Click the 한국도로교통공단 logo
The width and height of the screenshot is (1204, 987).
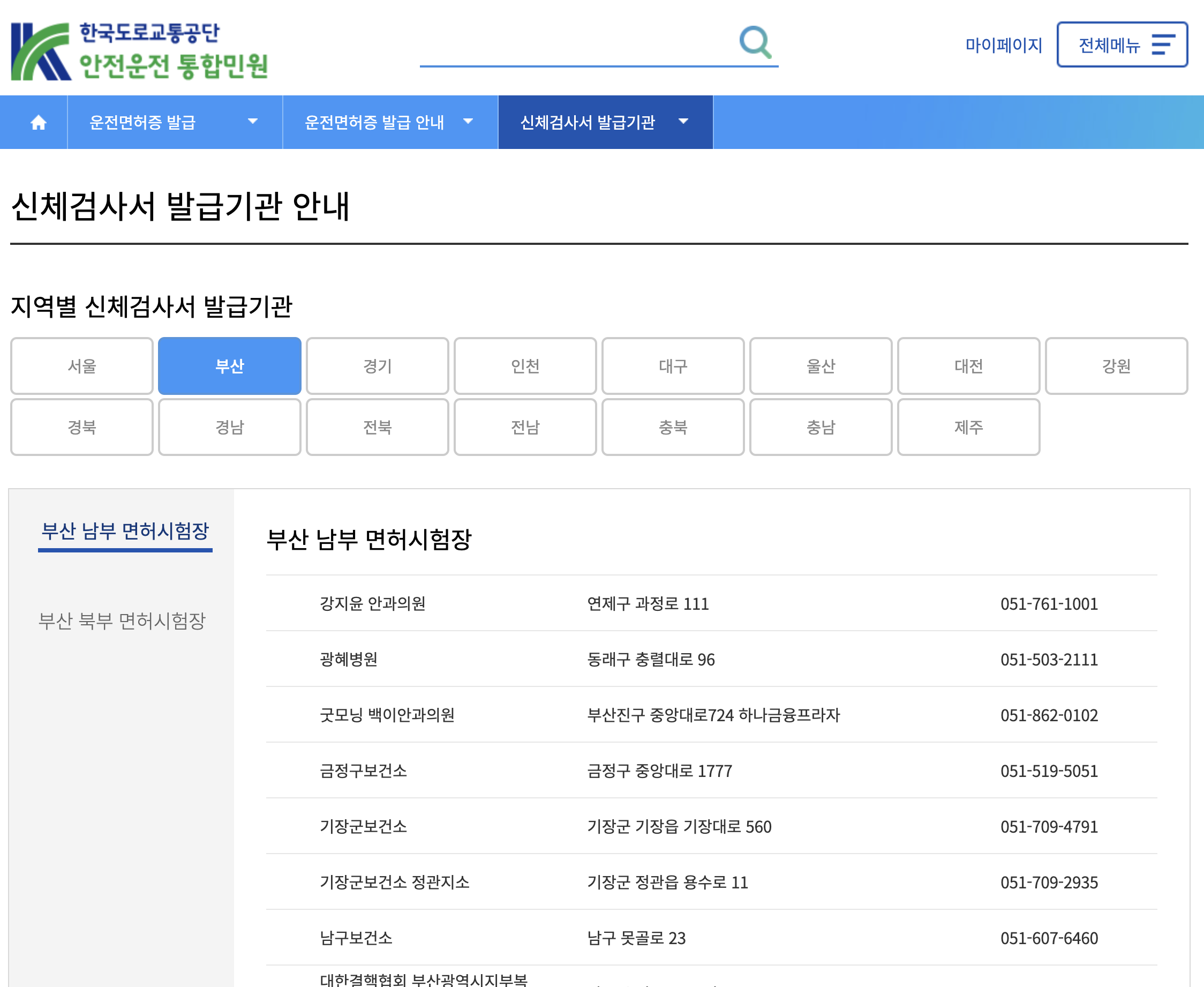(139, 50)
